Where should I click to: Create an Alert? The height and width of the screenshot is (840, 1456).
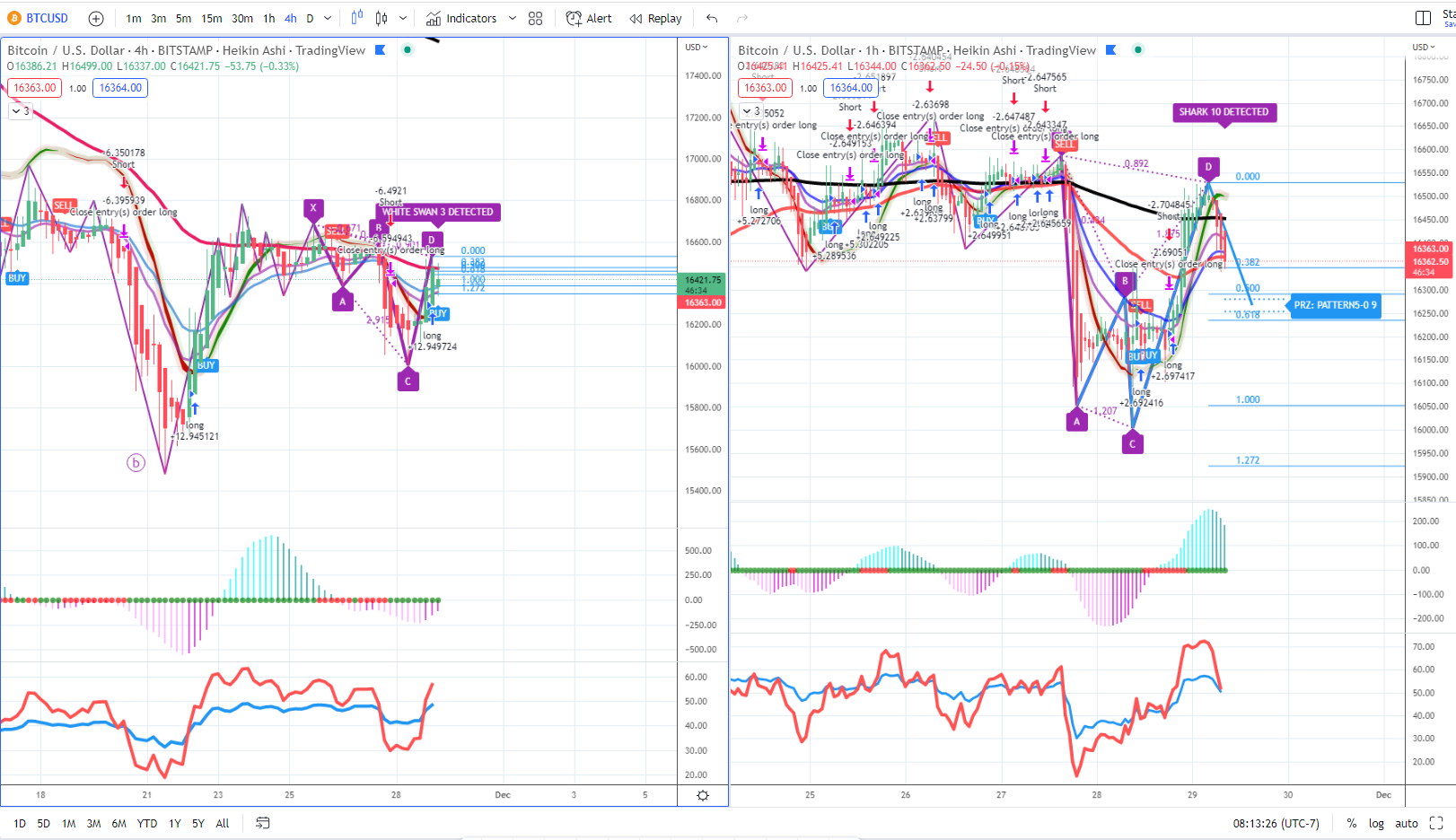click(589, 18)
